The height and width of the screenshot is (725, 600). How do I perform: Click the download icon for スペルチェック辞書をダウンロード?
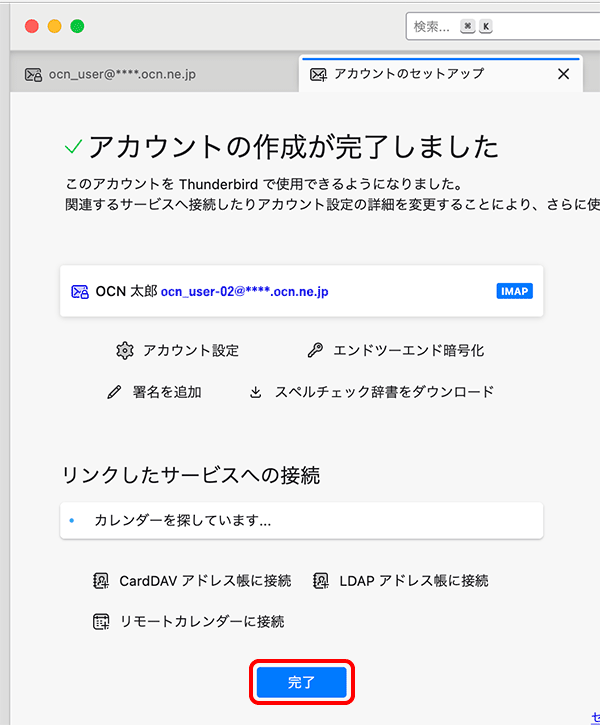[256, 392]
